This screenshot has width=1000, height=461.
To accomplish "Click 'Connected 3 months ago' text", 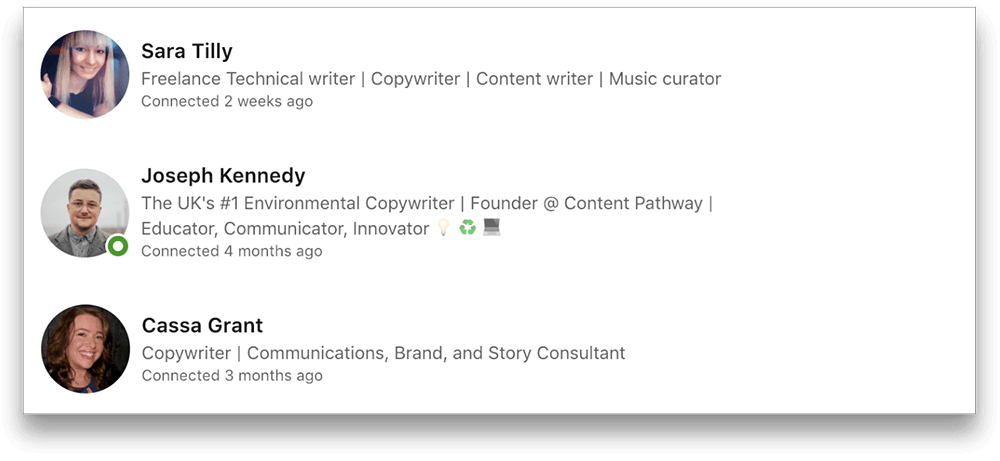I will tap(232, 376).
